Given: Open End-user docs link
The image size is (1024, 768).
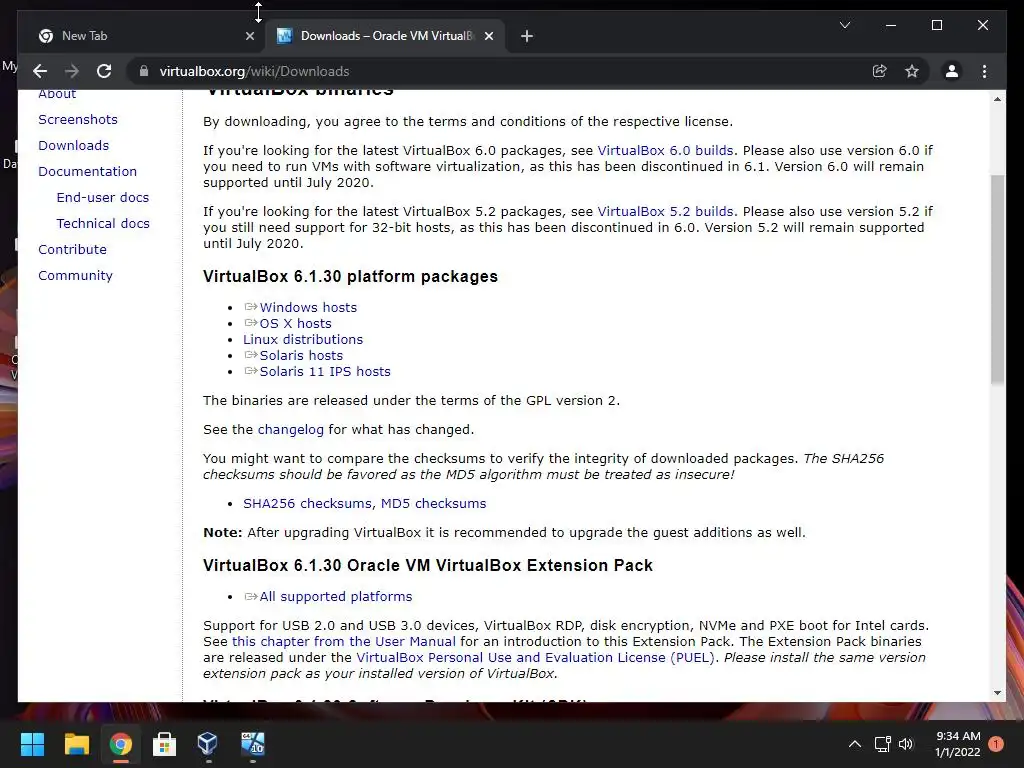Looking at the screenshot, I should point(103,197).
